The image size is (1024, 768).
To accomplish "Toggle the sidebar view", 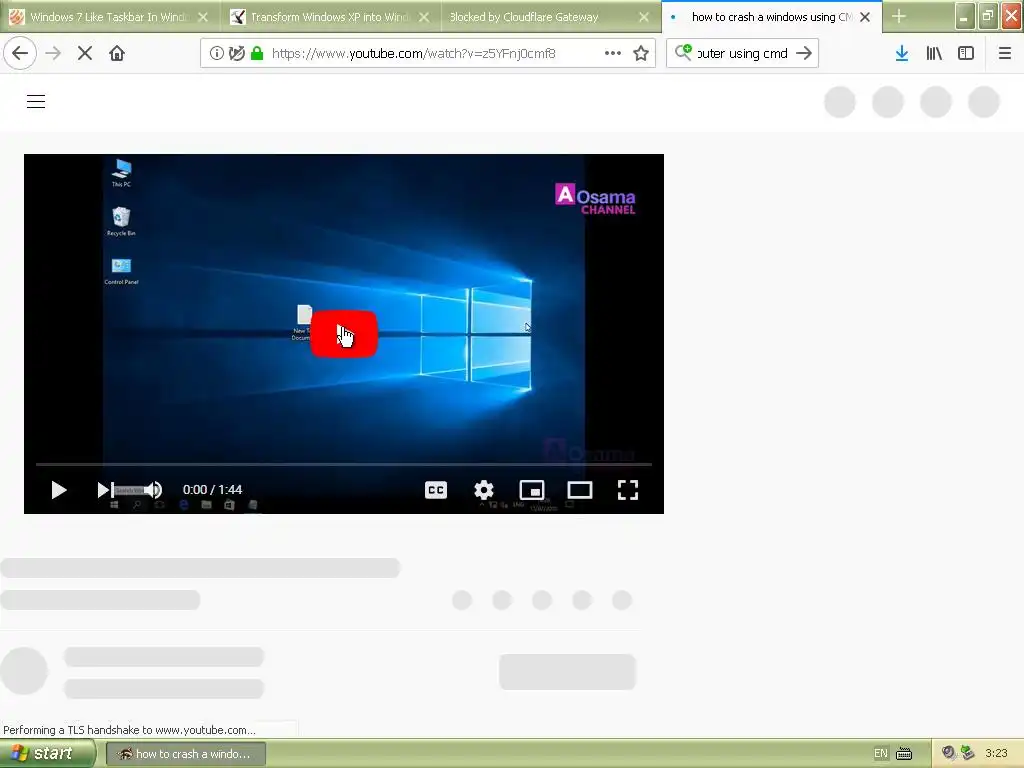I will click(966, 53).
